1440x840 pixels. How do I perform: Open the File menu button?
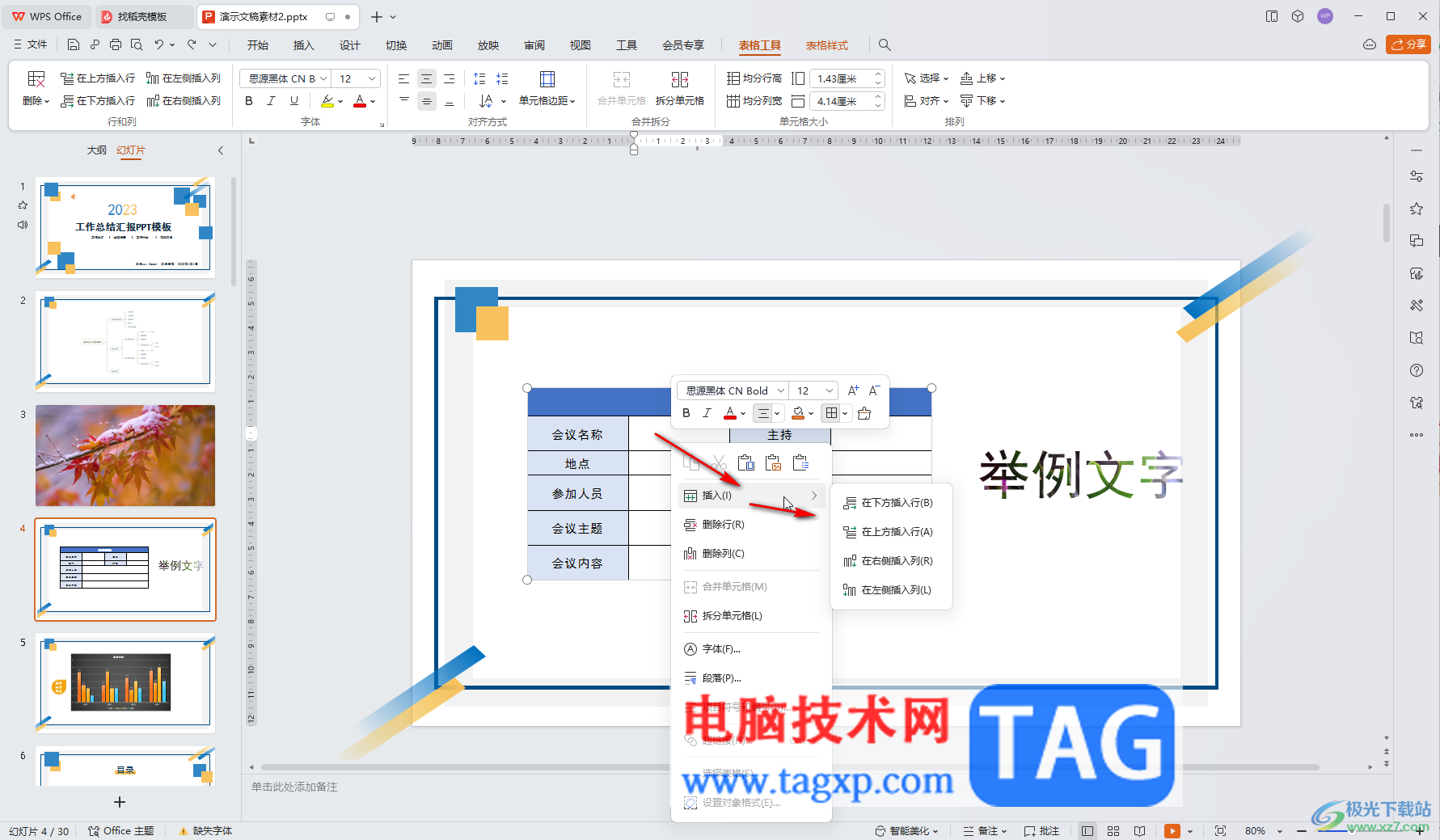(x=31, y=45)
